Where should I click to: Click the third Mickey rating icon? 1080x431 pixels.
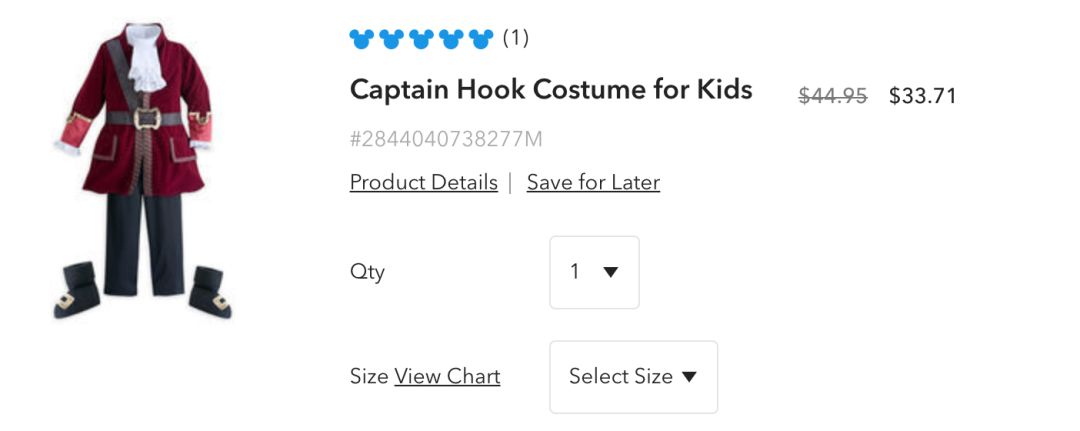(422, 39)
